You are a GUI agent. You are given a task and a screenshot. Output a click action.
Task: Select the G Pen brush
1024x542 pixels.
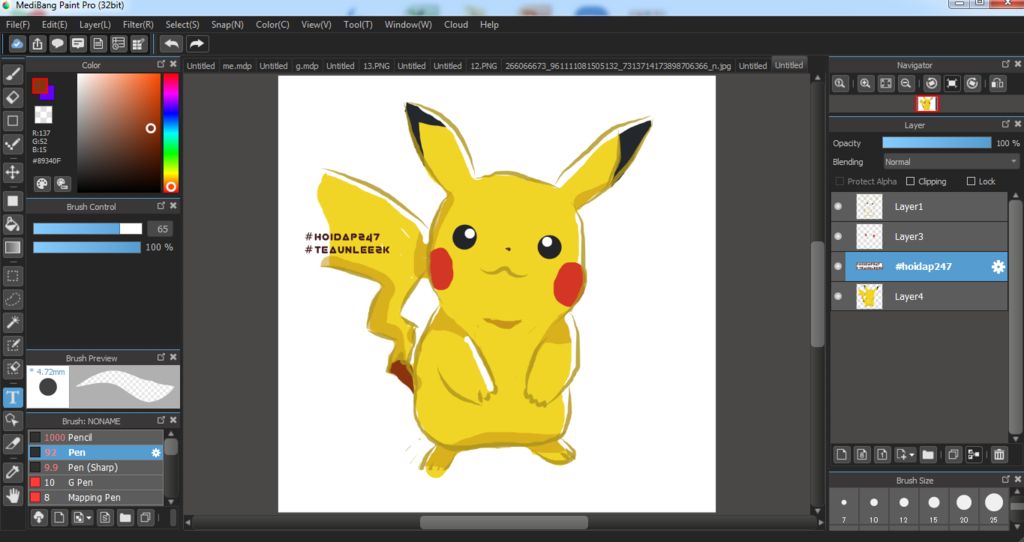(95, 482)
